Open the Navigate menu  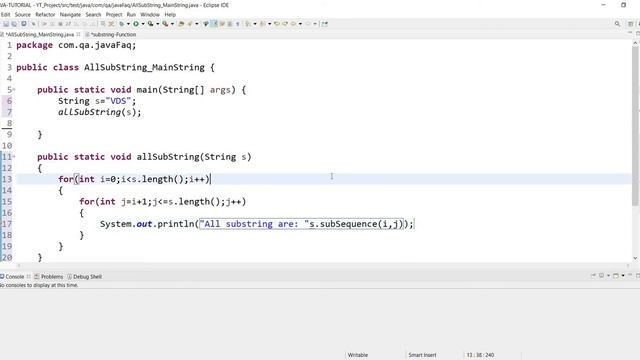click(70, 14)
